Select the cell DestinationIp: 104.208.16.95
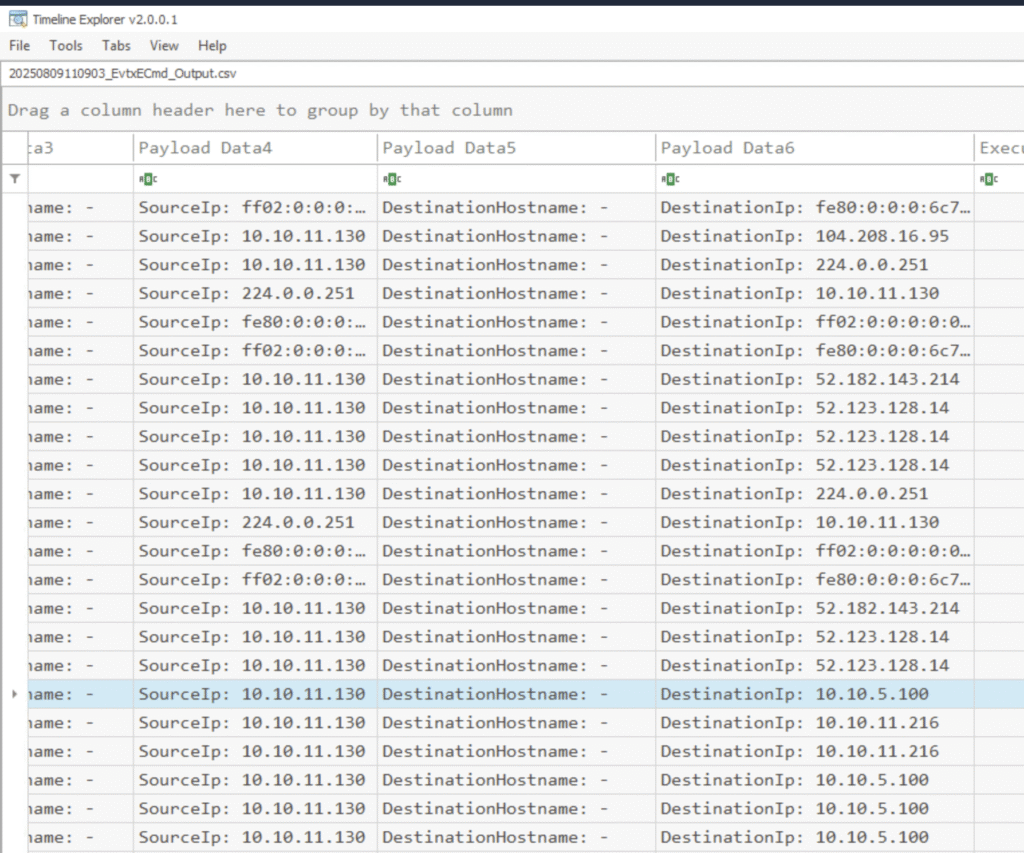 [x=804, y=237]
